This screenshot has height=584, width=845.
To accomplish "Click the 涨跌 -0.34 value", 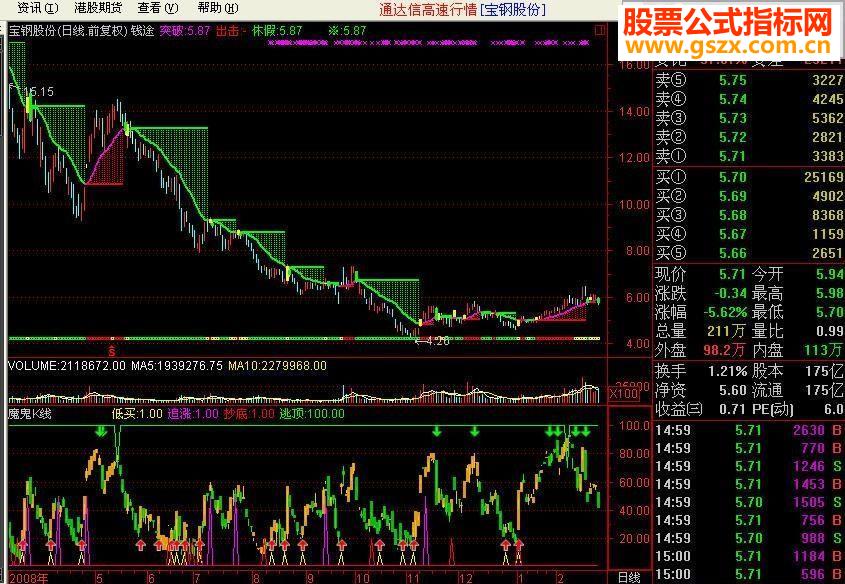I will (x=731, y=293).
